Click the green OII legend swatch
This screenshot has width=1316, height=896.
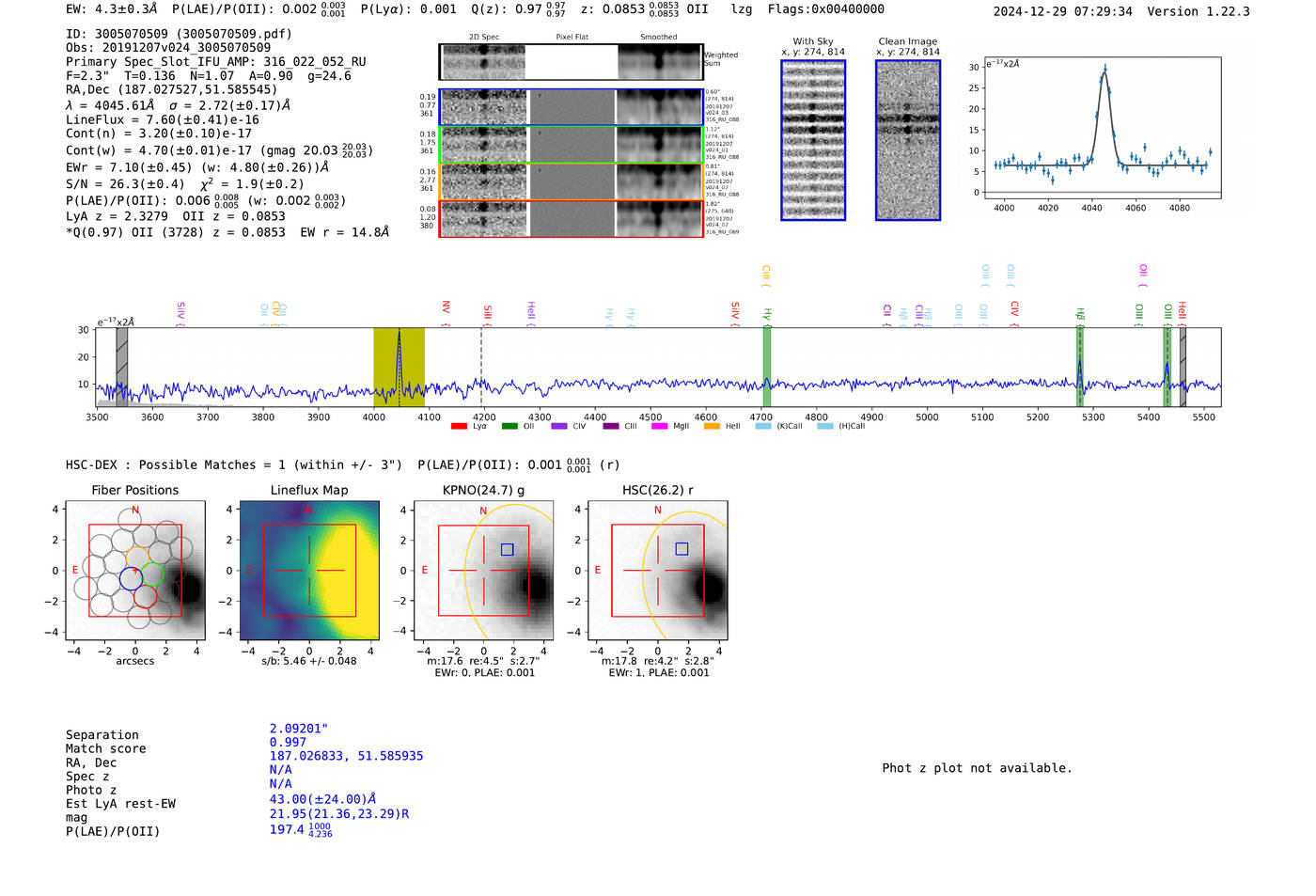pos(509,426)
